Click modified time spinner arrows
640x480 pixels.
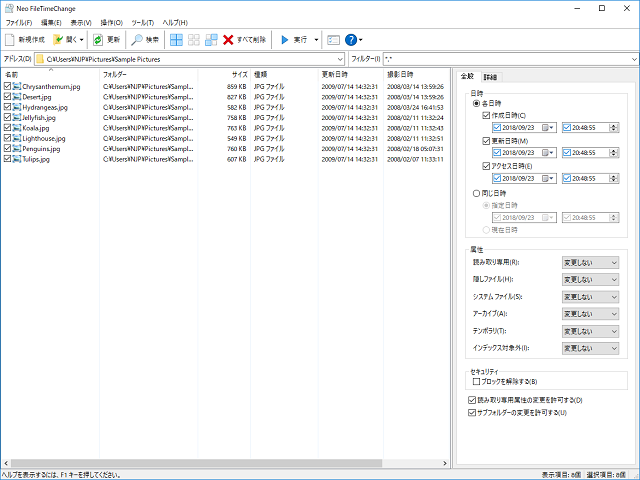(613, 153)
